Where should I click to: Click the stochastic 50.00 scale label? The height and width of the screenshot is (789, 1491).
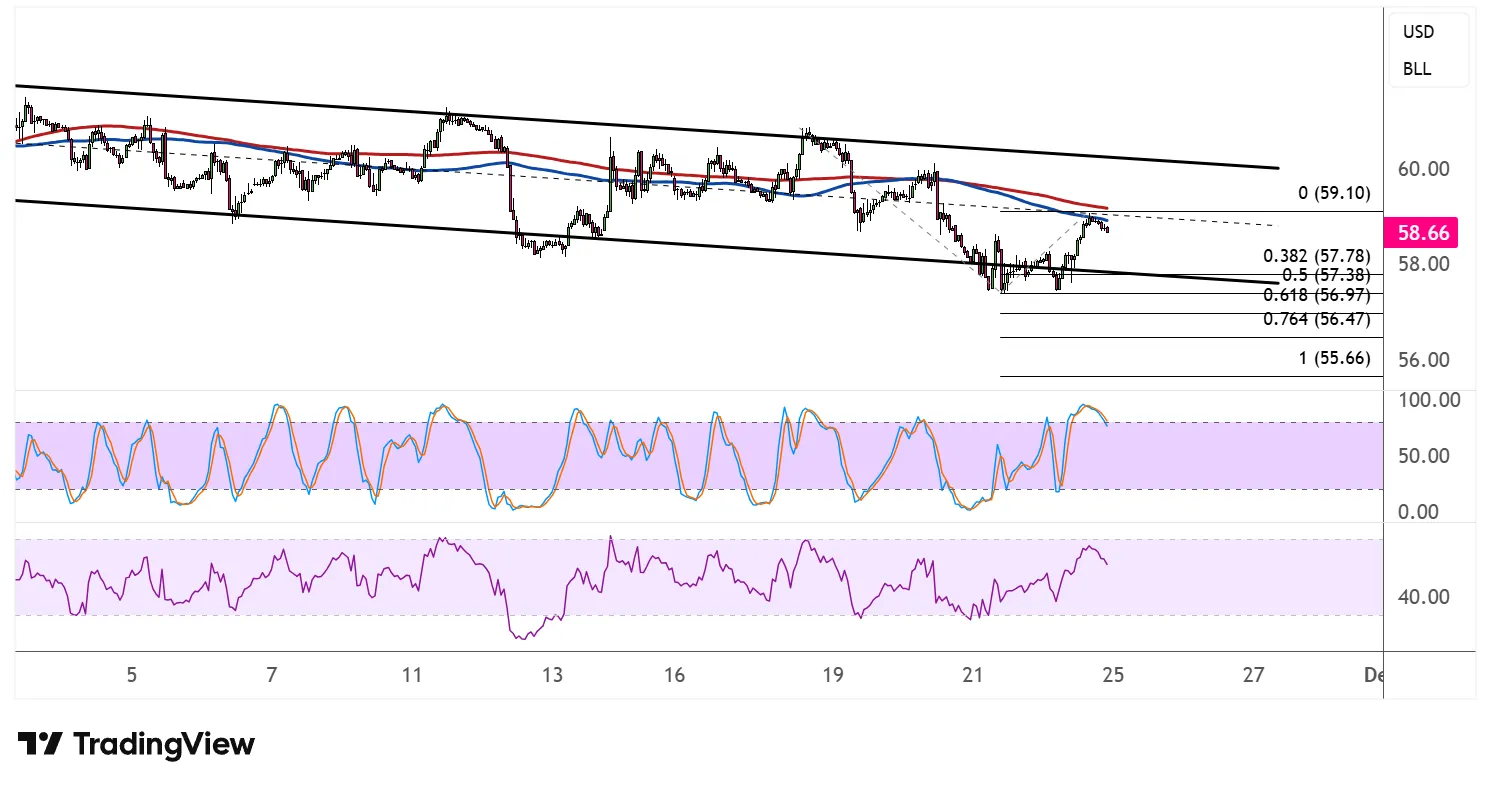coord(1424,456)
